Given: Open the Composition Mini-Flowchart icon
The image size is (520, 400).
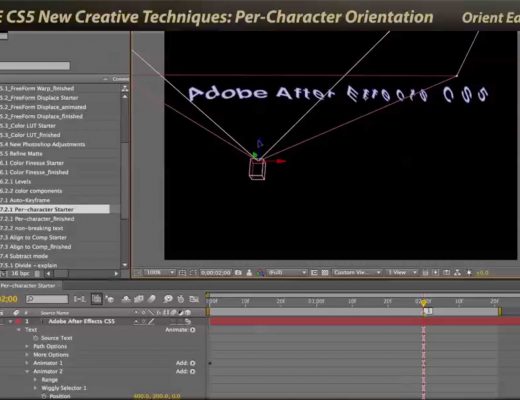Looking at the screenshot, I should coord(79,299).
